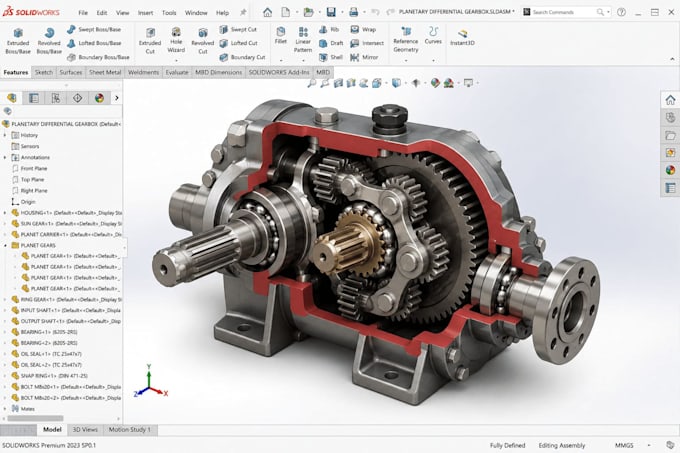Toggle Instant3D on or off
This screenshot has width=680, height=453.
coord(462,37)
